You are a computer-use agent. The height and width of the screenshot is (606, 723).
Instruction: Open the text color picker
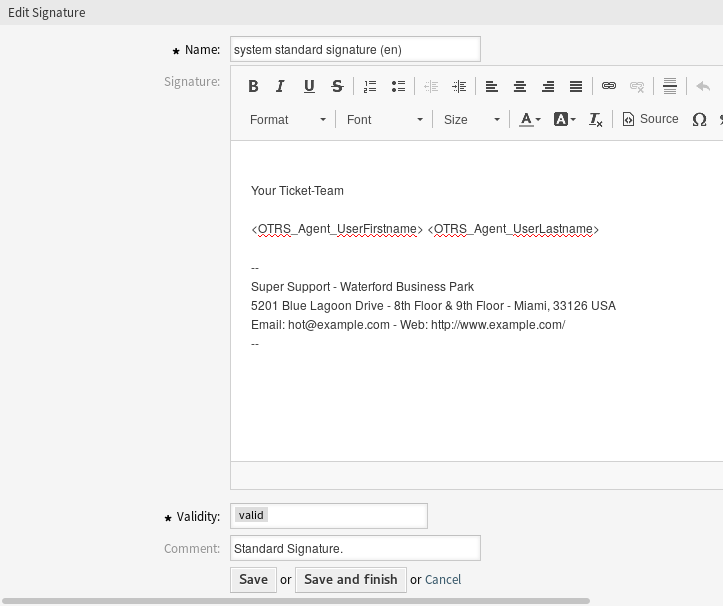(x=530, y=119)
